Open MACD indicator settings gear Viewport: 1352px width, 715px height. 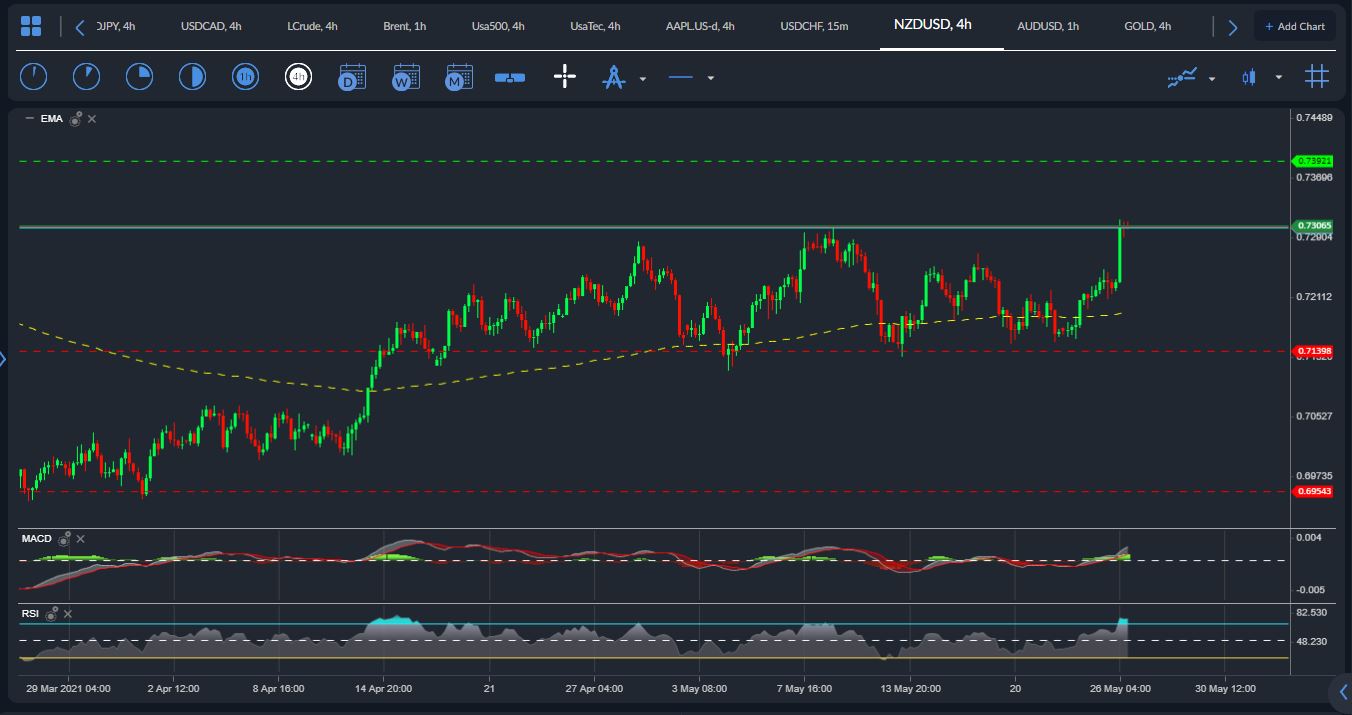click(x=64, y=538)
